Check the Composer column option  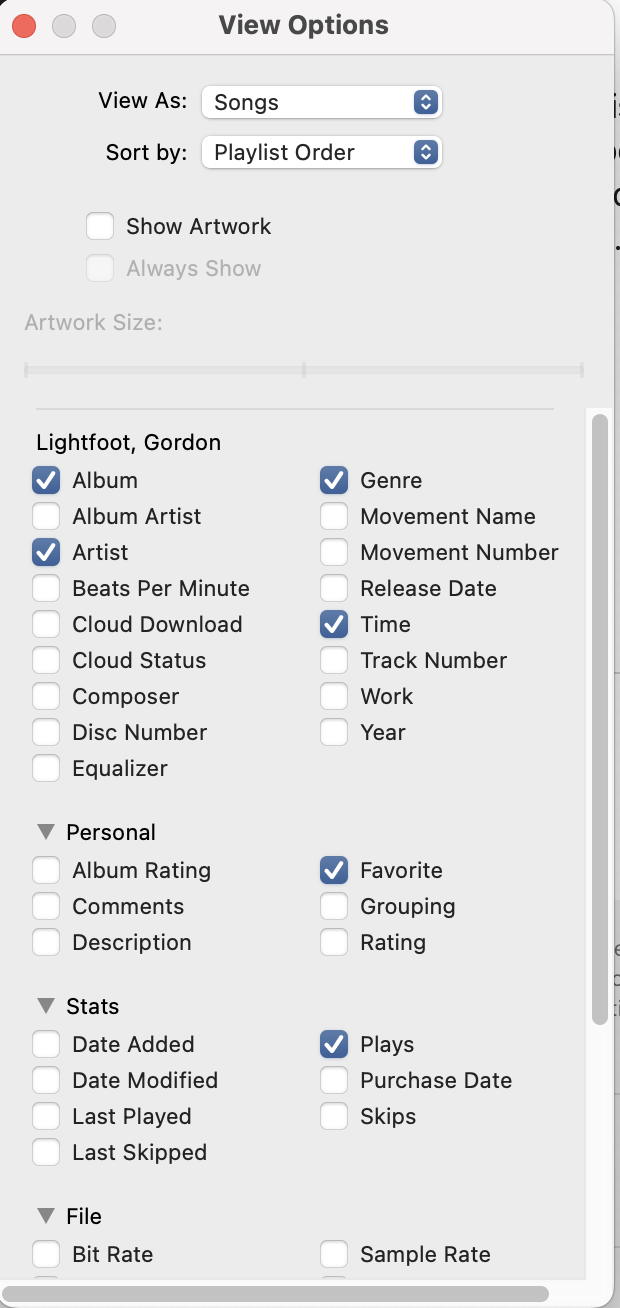pyautogui.click(x=46, y=696)
